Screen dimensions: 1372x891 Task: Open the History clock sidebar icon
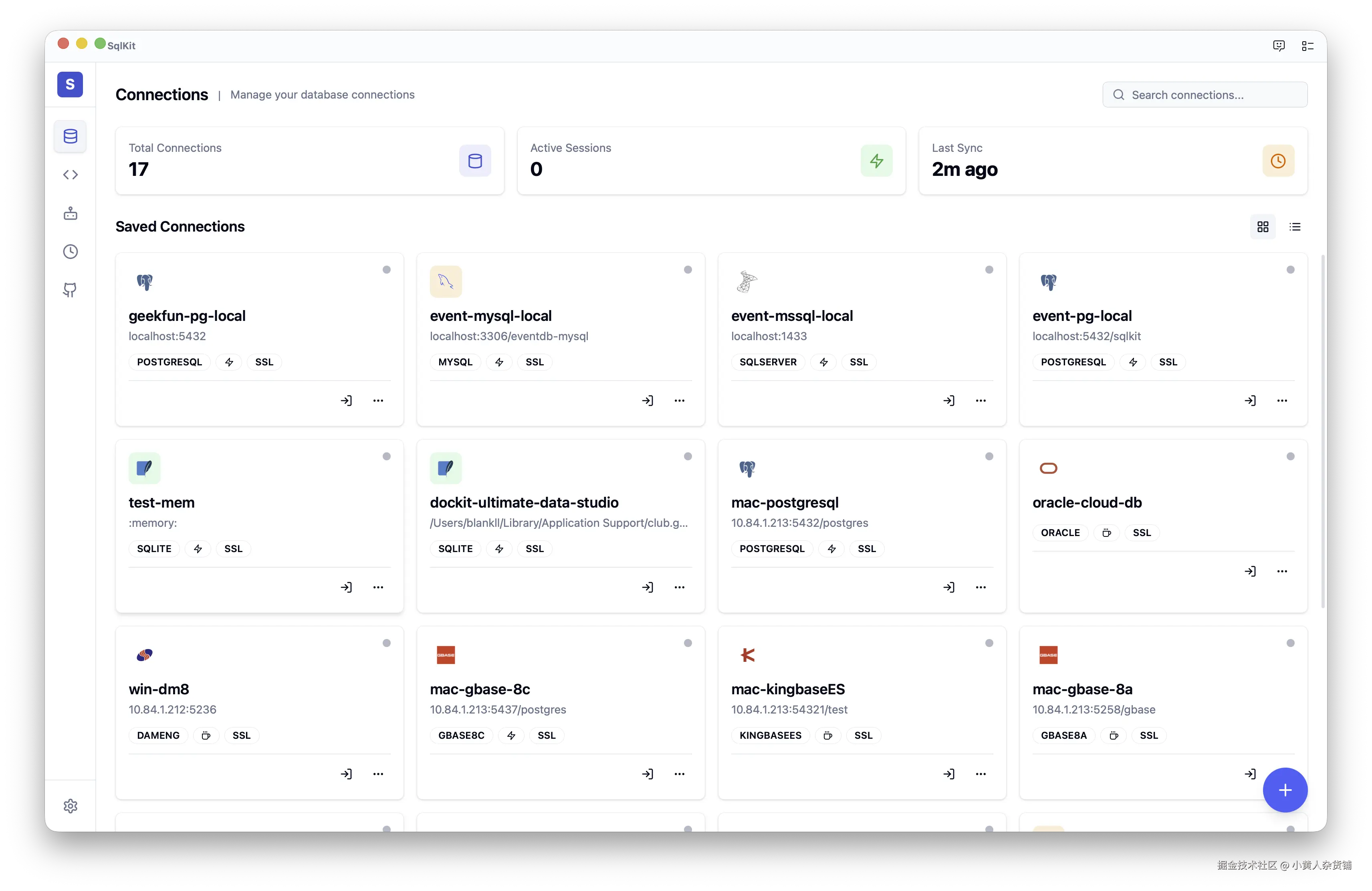pos(71,252)
